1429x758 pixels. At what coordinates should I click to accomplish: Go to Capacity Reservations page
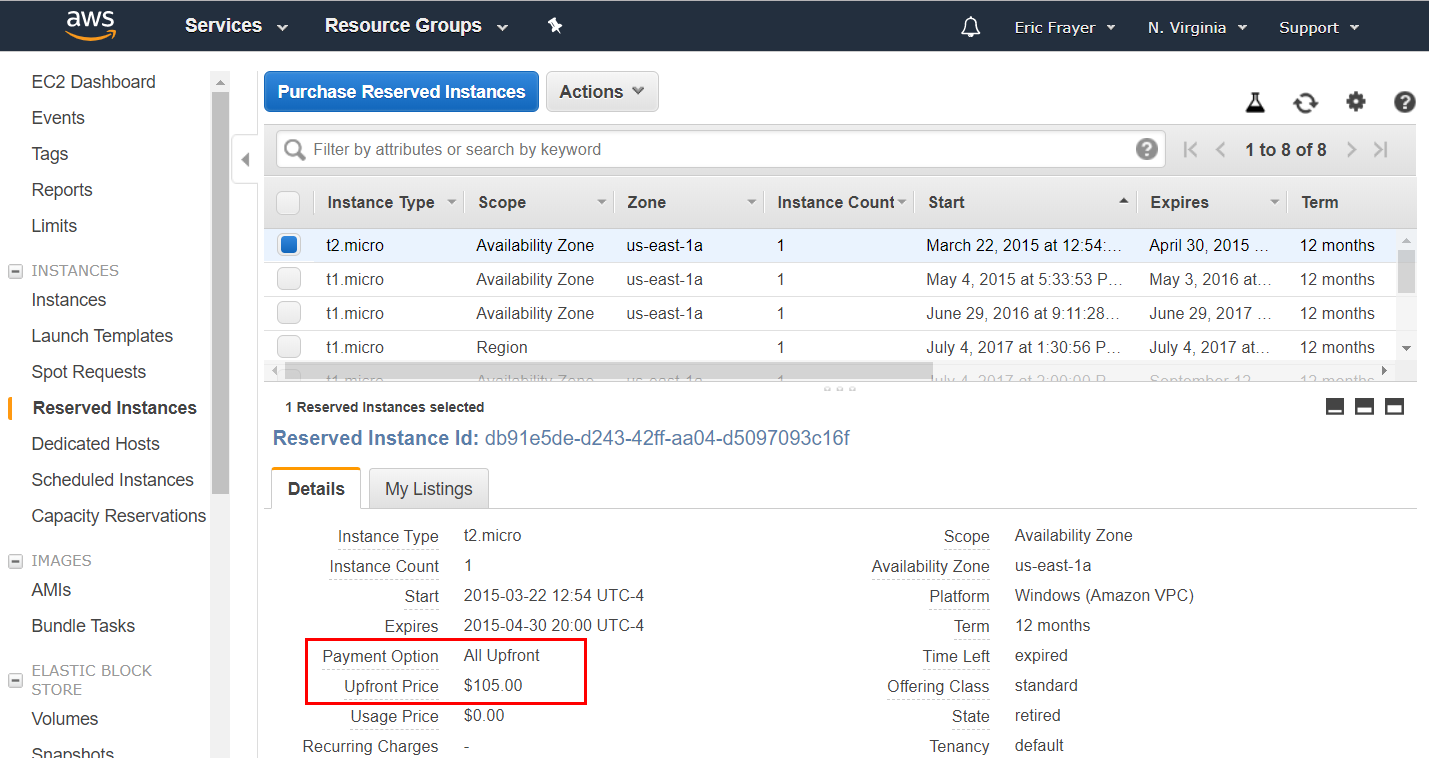pos(119,516)
